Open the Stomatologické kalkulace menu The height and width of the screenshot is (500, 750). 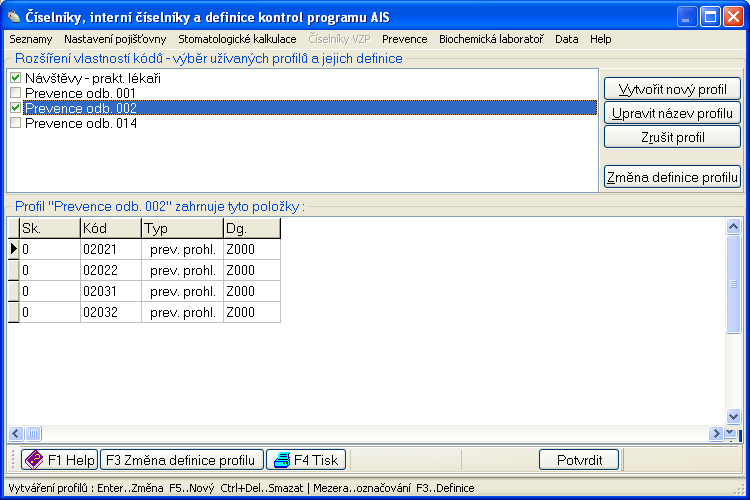pos(237,39)
